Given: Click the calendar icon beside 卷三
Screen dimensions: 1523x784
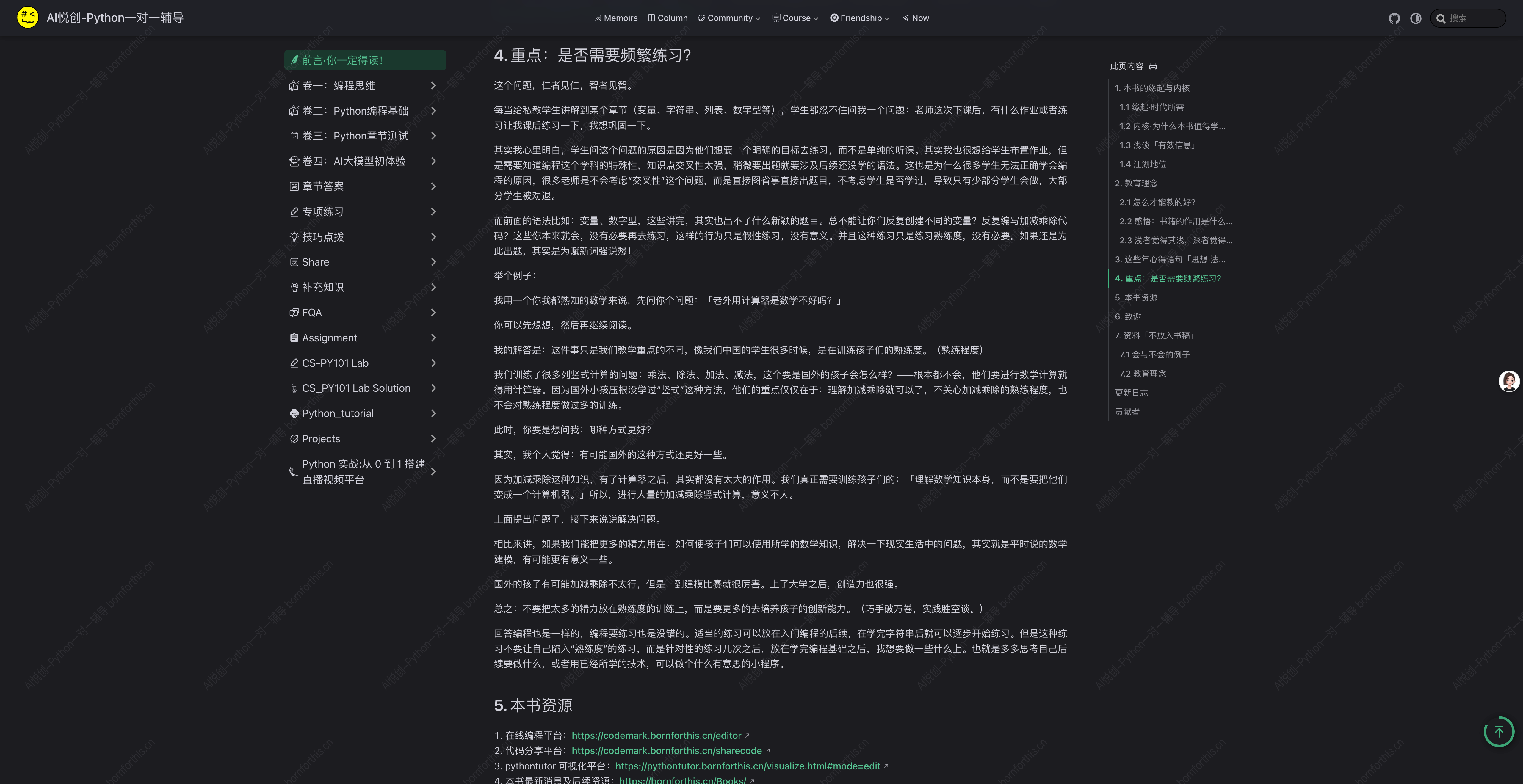Looking at the screenshot, I should (294, 136).
